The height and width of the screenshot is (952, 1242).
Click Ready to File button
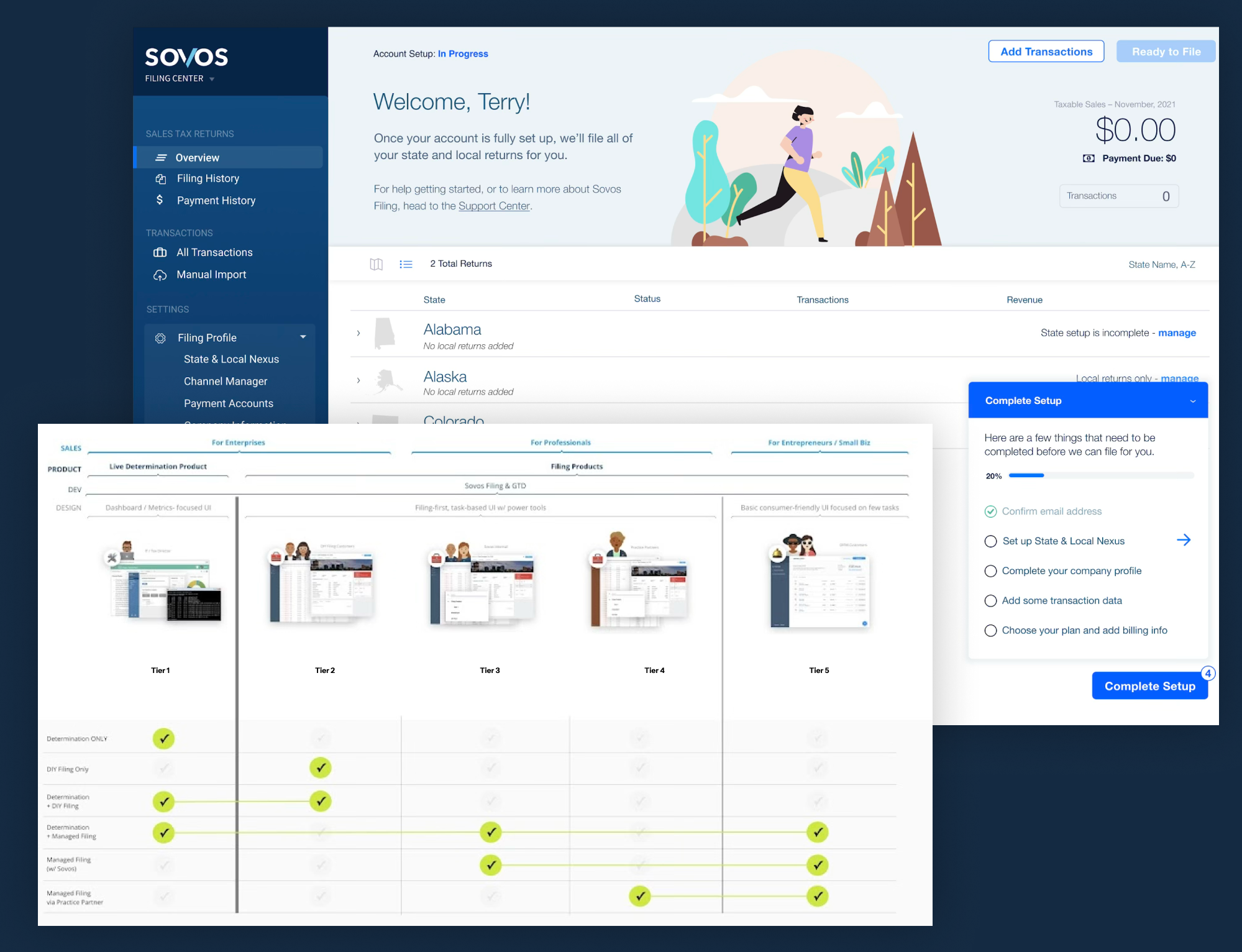pos(1166,52)
